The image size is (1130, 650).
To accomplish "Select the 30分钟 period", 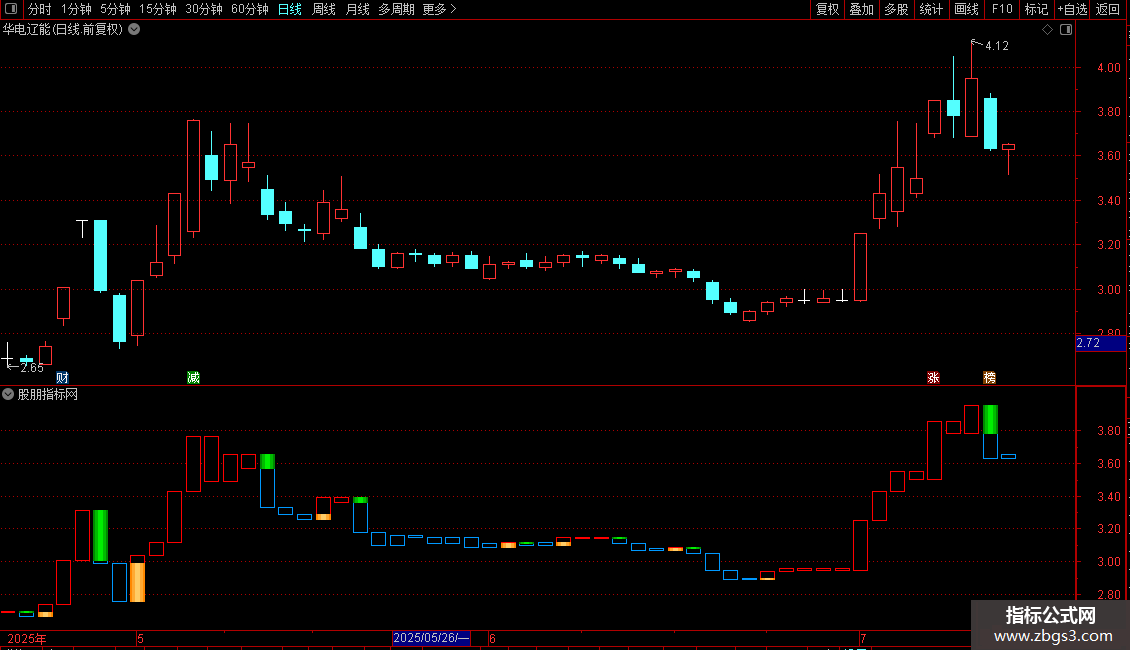I will pyautogui.click(x=204, y=9).
